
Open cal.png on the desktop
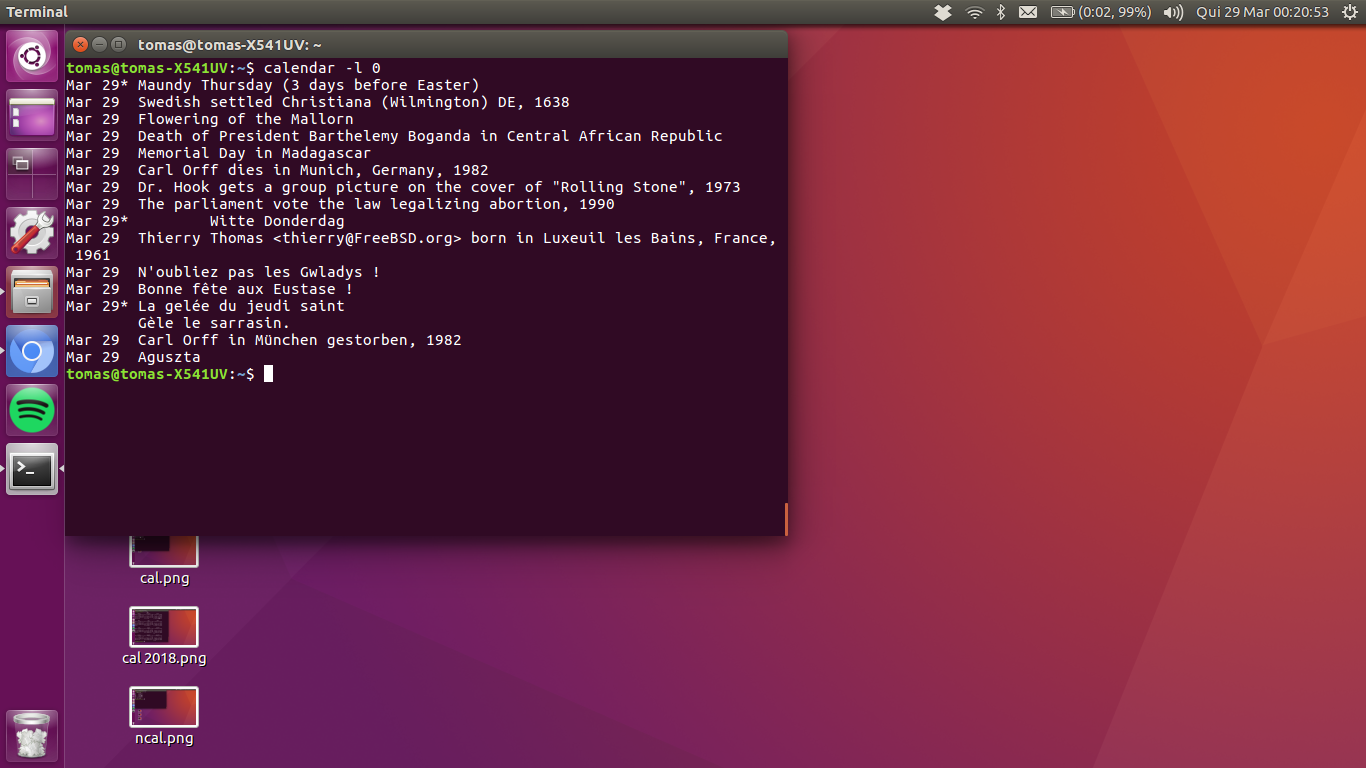163,549
